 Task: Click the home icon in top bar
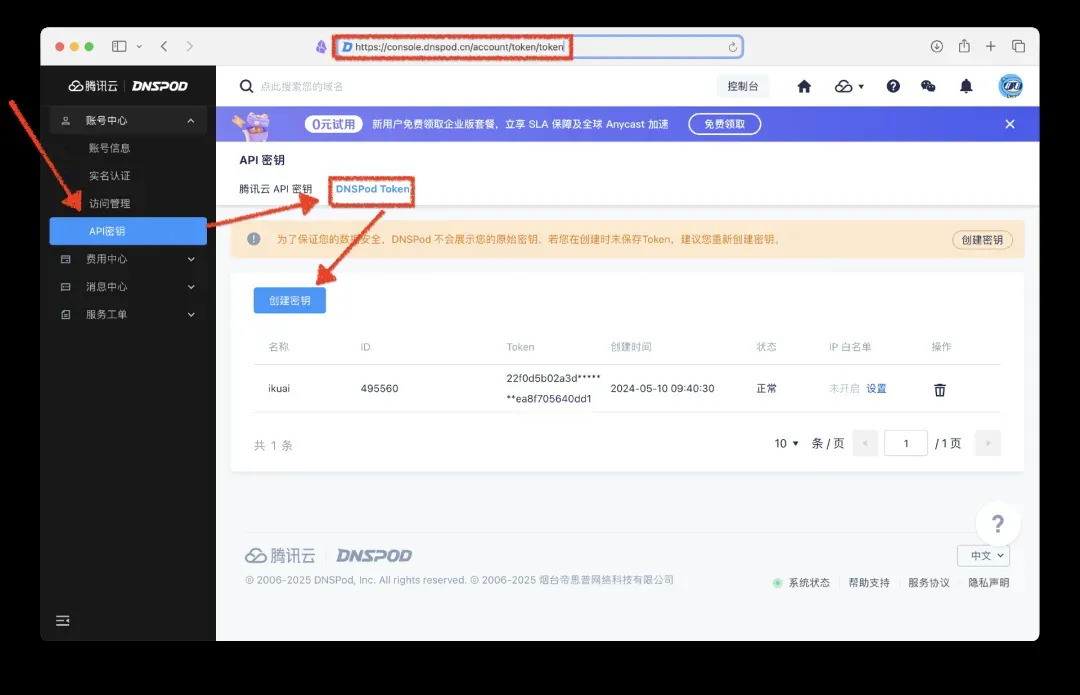click(x=804, y=87)
